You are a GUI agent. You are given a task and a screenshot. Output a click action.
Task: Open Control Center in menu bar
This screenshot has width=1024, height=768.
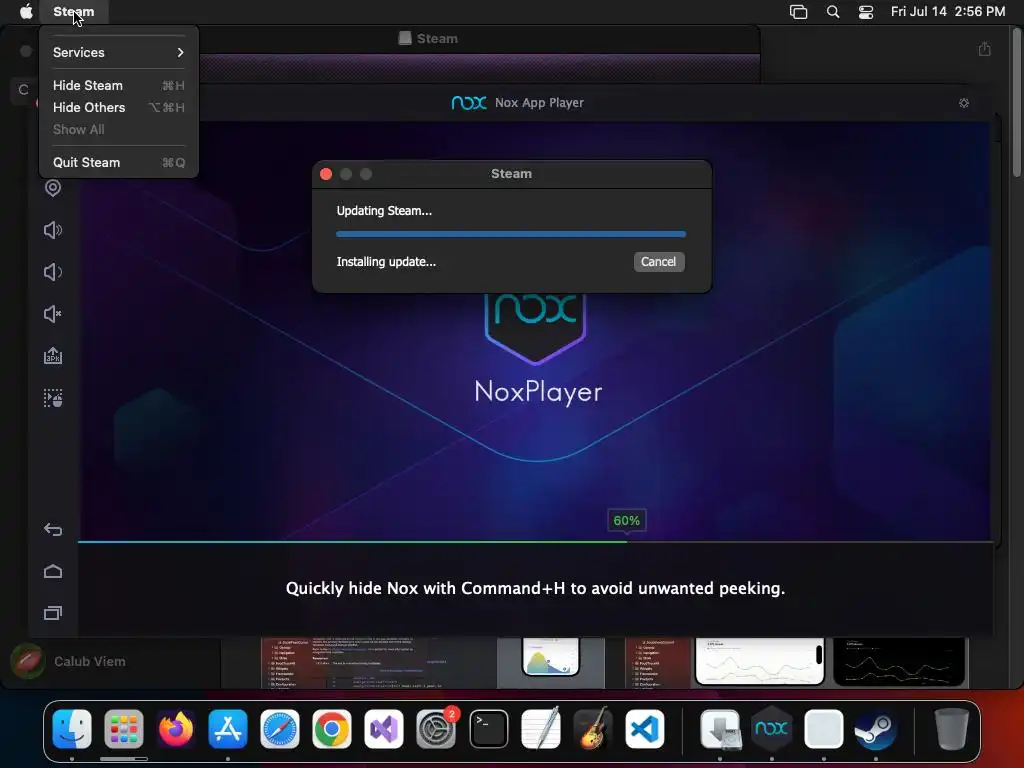pyautogui.click(x=866, y=12)
